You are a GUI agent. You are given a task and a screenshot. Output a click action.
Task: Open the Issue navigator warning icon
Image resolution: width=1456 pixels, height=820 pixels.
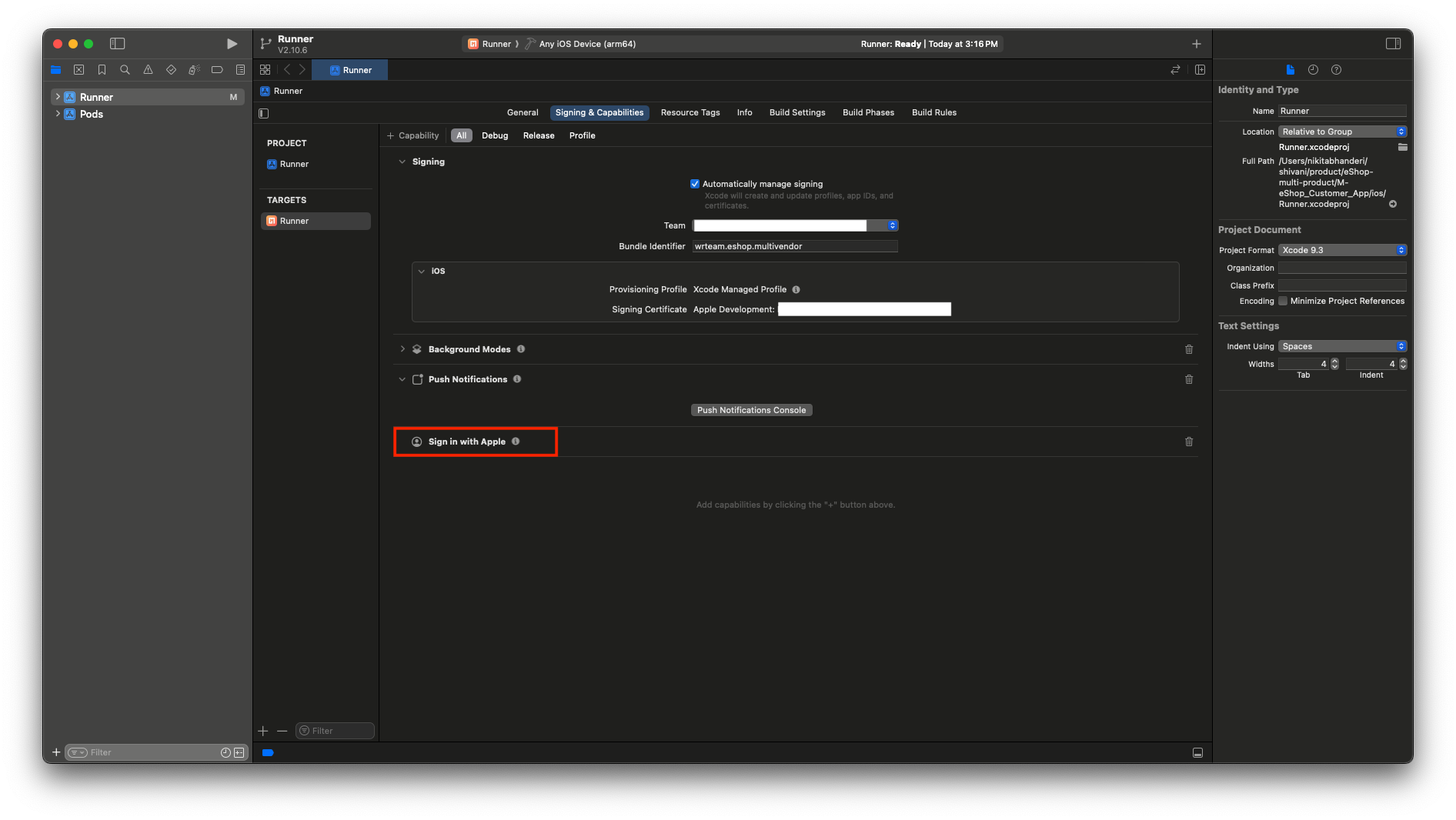click(x=148, y=70)
